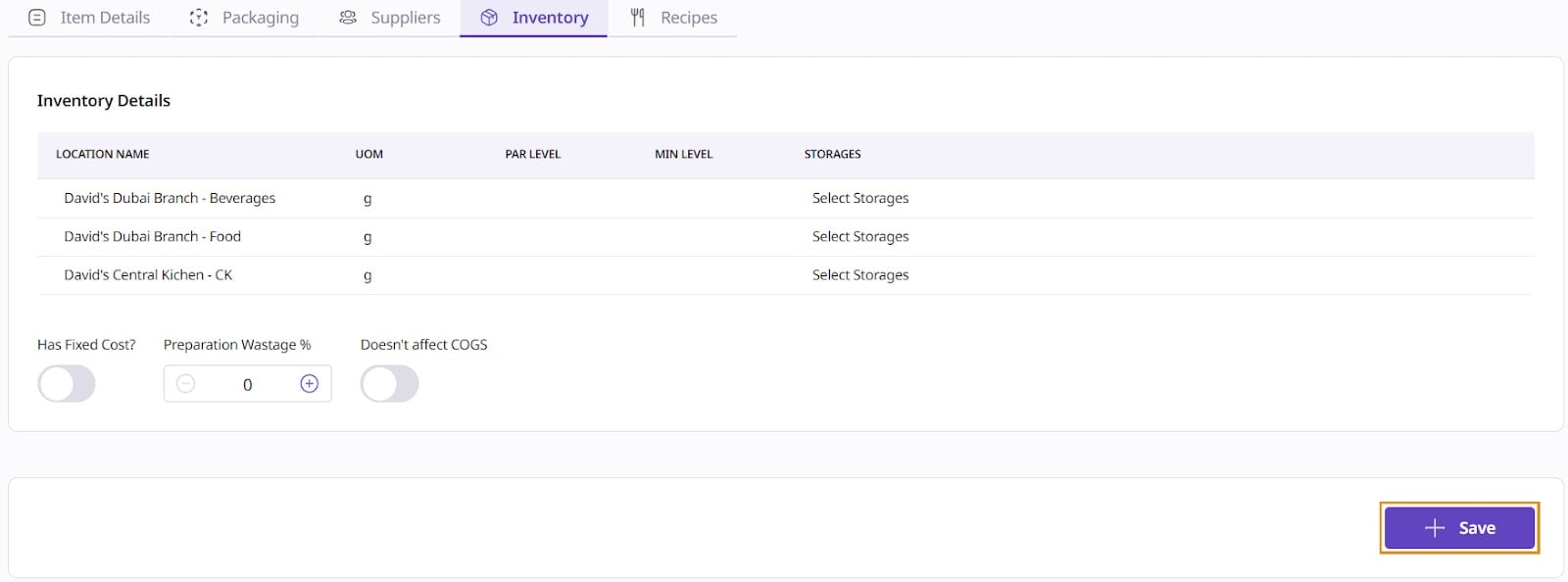Click David's Dubai Branch - Food row
Viewport: 1568px width, 582px height.
pos(785,237)
